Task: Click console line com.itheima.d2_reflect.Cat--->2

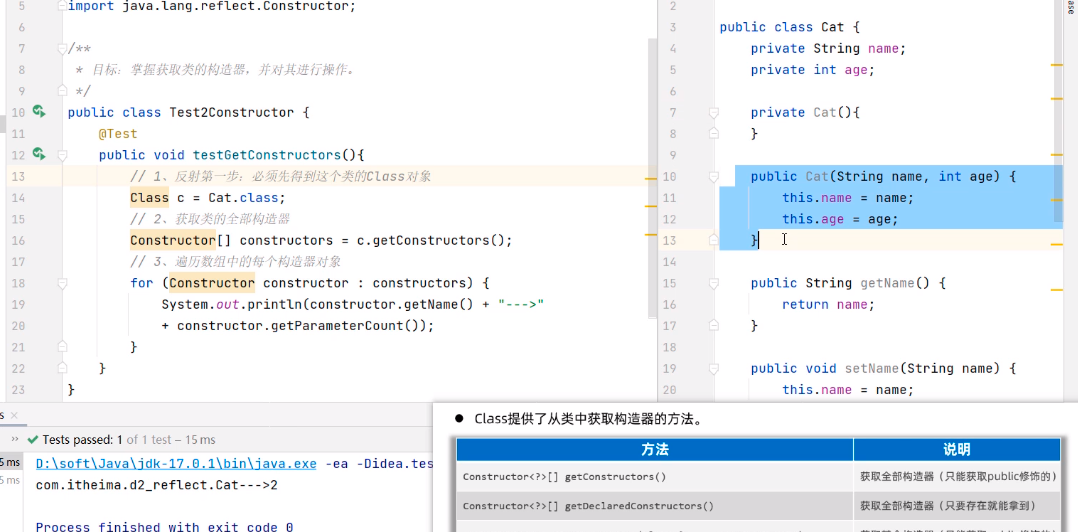Action: pos(157,485)
